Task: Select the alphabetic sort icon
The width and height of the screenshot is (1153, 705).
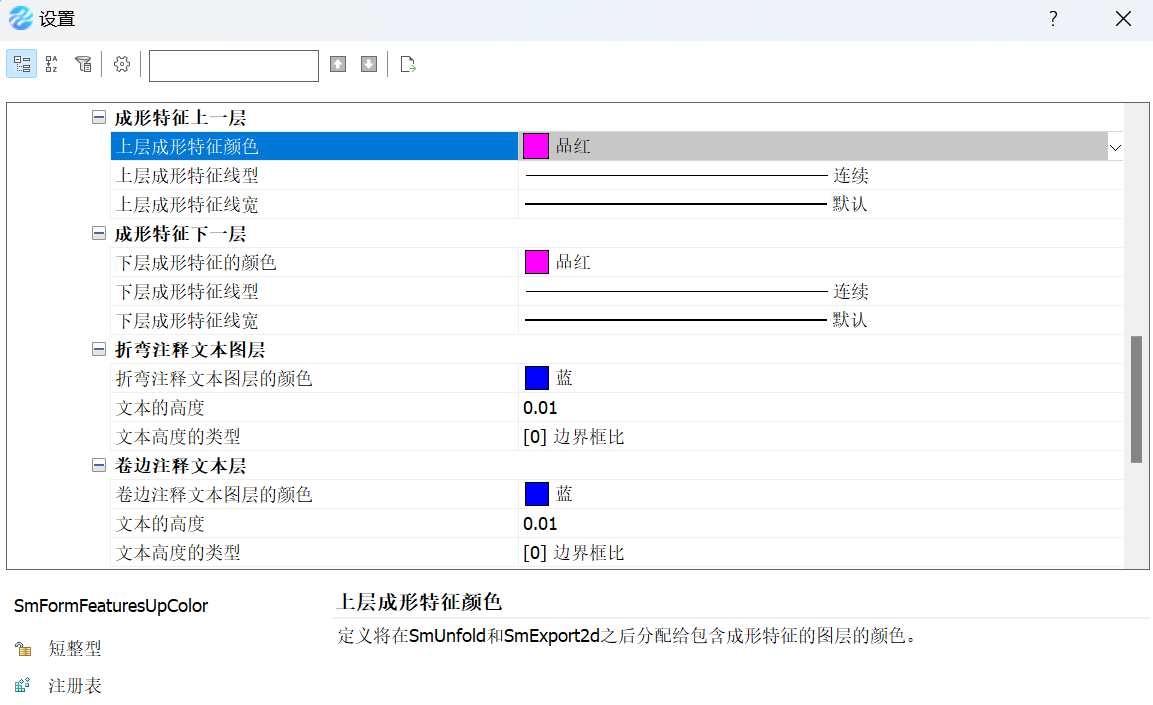Action: (x=51, y=65)
